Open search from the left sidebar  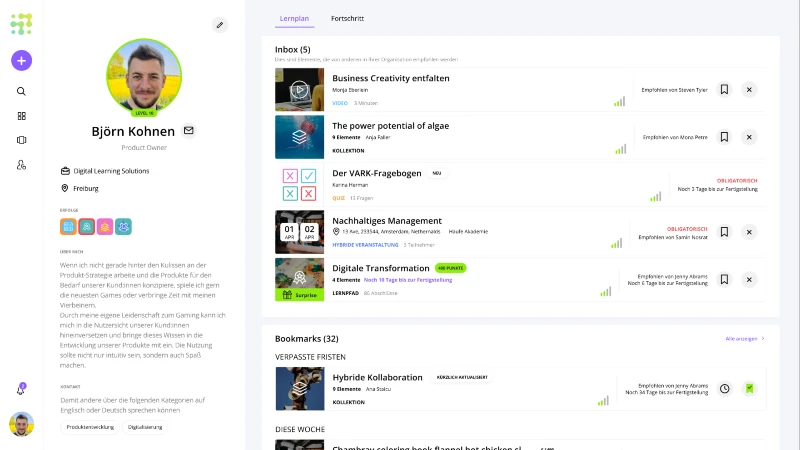coord(21,91)
